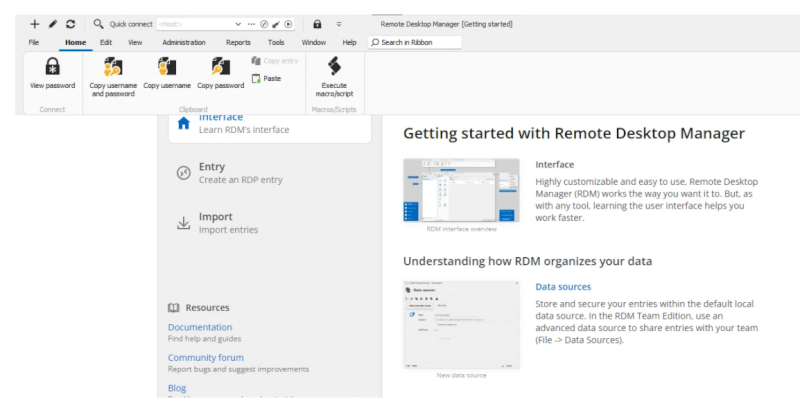Viewport: 800px width, 408px height.
Task: Click the Copy username ribbon button
Action: tap(167, 73)
